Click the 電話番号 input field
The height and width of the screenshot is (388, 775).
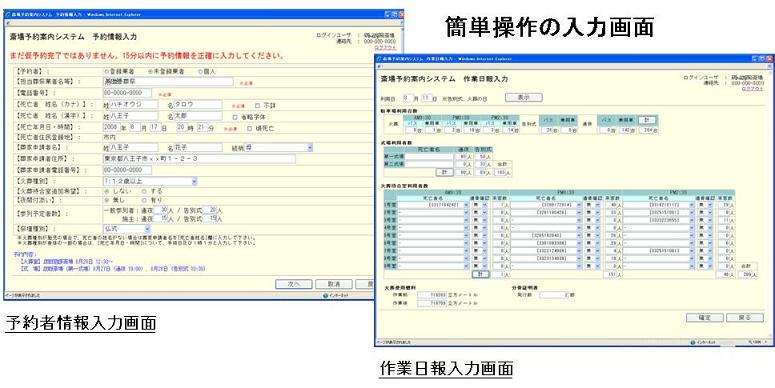(x=128, y=93)
